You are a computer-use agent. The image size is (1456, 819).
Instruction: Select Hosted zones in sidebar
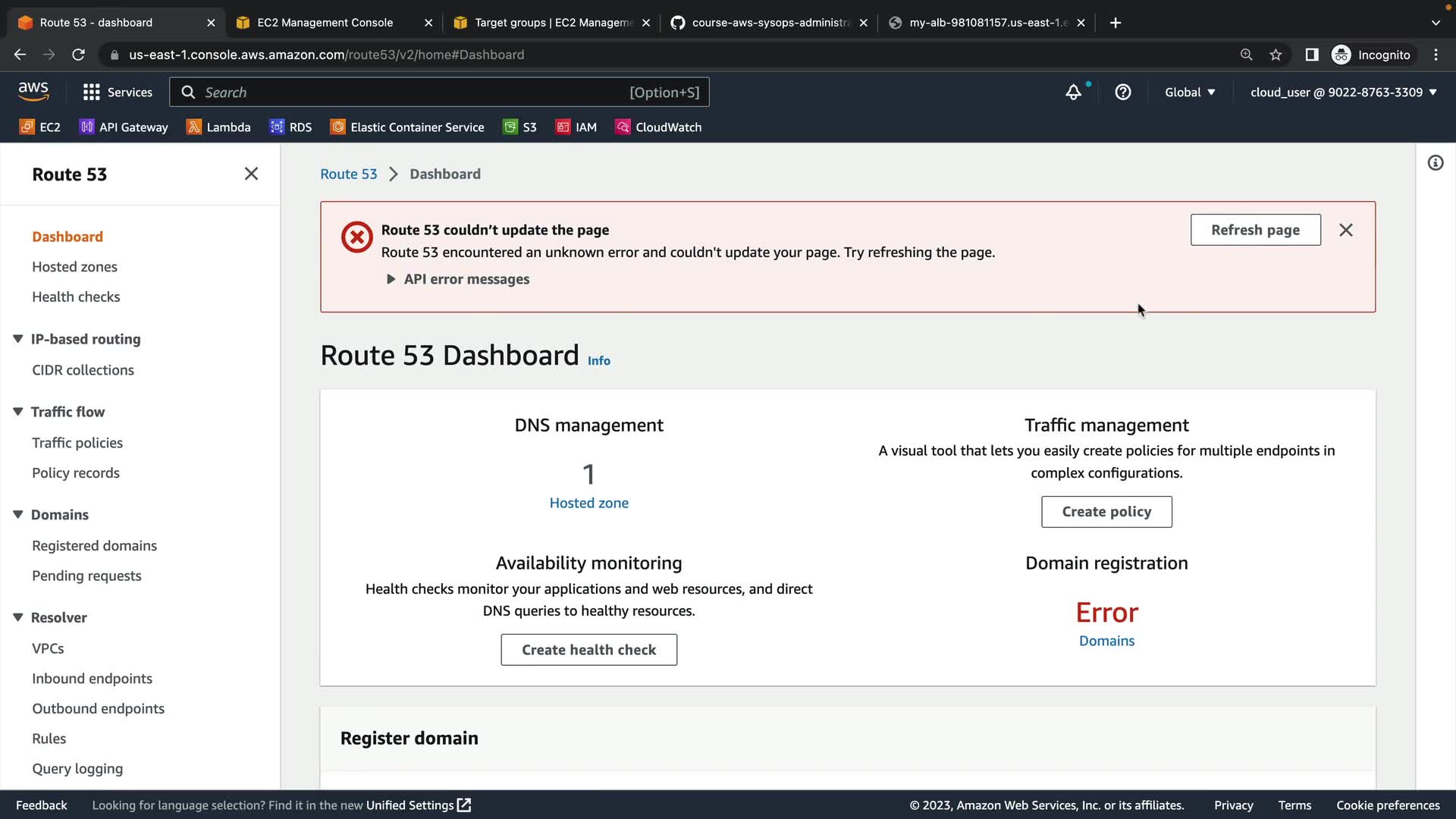click(x=74, y=267)
